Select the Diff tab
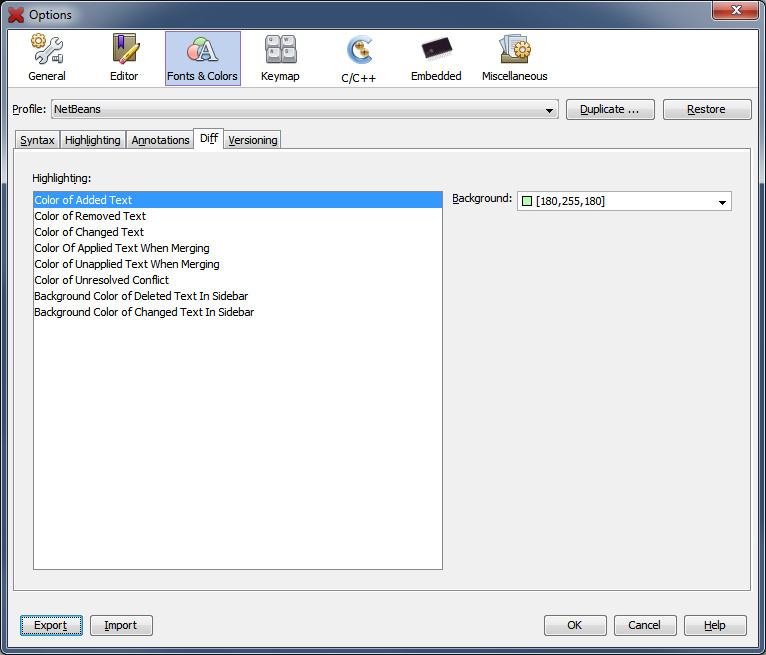The image size is (766, 655). pyautogui.click(x=209, y=139)
